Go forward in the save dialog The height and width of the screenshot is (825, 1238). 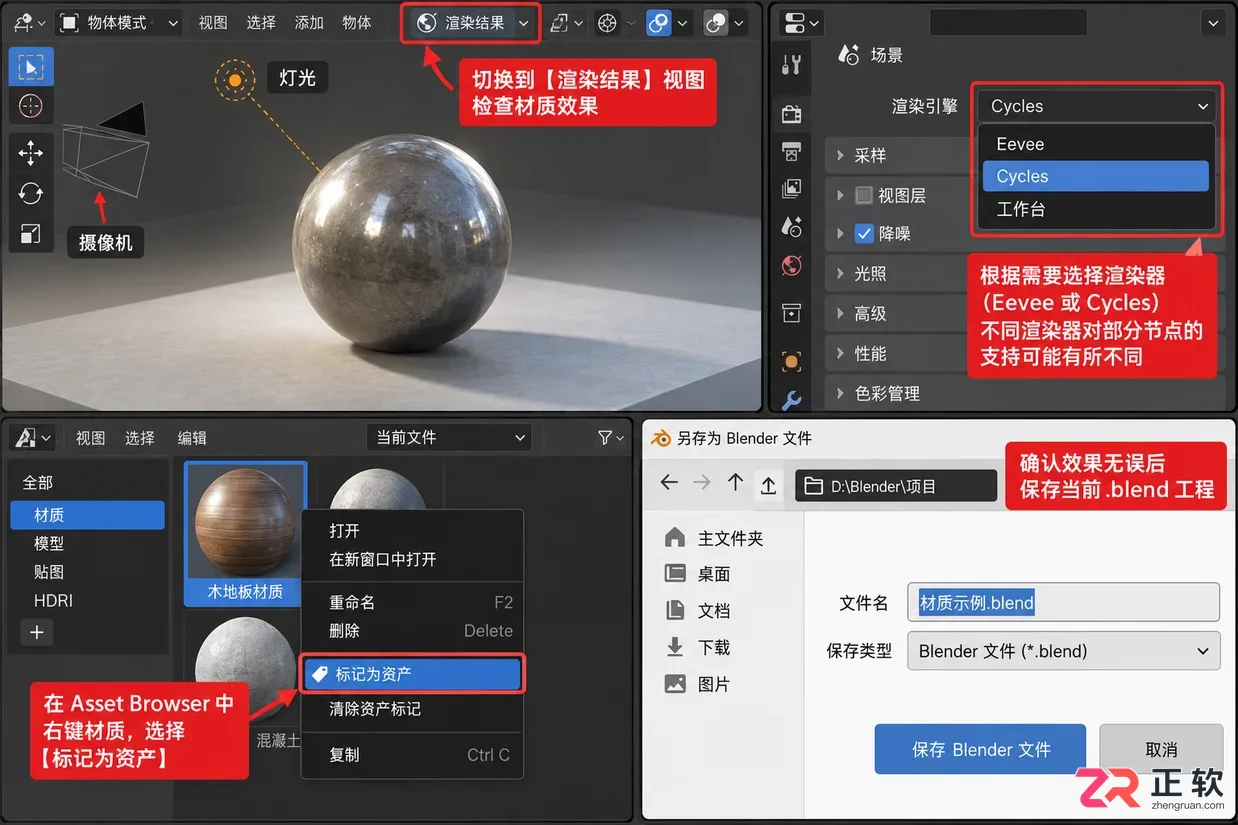702,482
